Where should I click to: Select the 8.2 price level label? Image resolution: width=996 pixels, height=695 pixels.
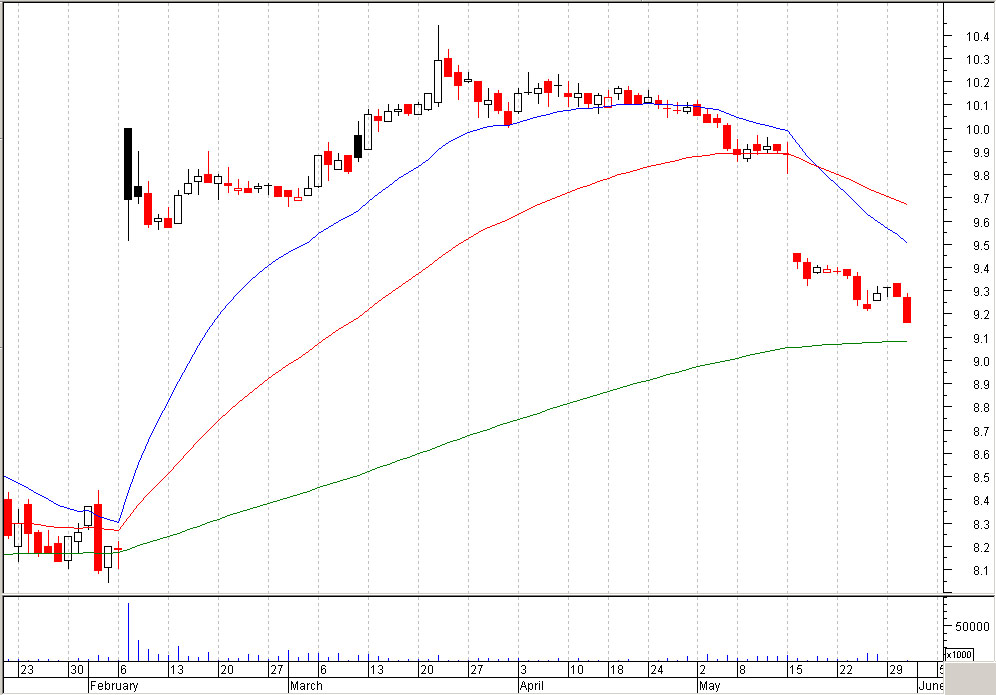[x=981, y=548]
